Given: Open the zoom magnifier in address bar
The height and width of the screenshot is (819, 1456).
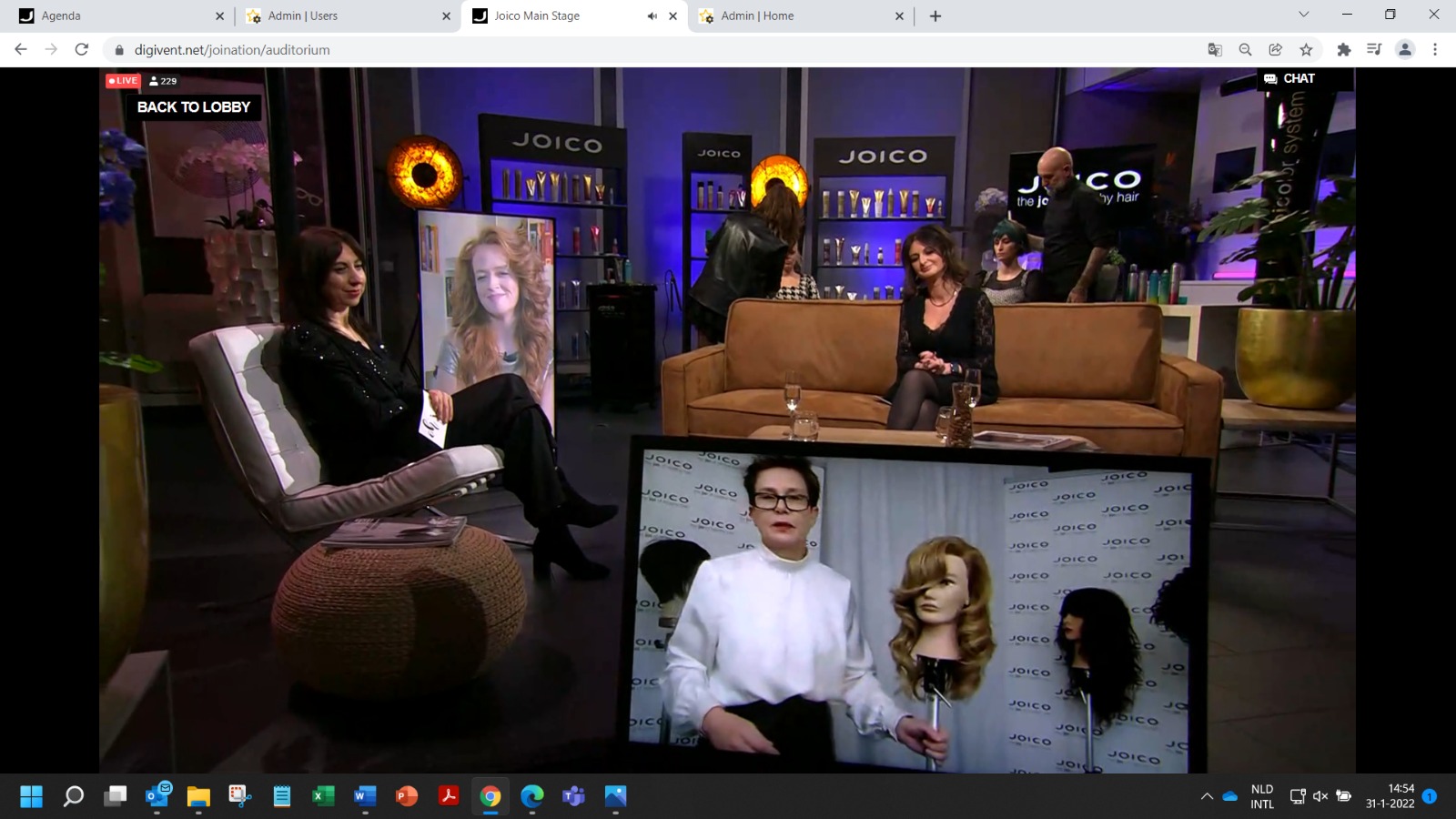Looking at the screenshot, I should [1245, 50].
